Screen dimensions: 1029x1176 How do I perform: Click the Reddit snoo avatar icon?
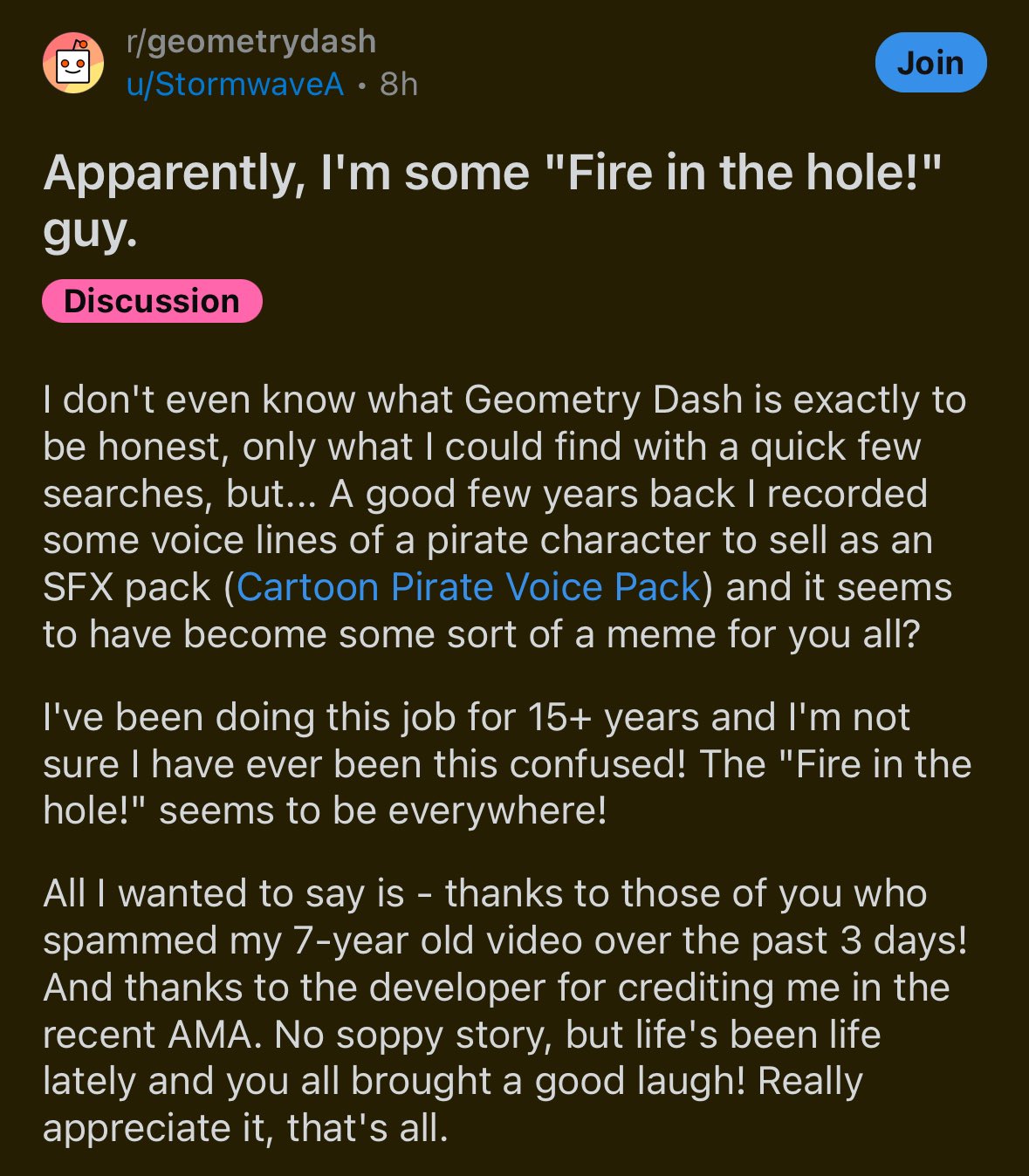(73, 64)
